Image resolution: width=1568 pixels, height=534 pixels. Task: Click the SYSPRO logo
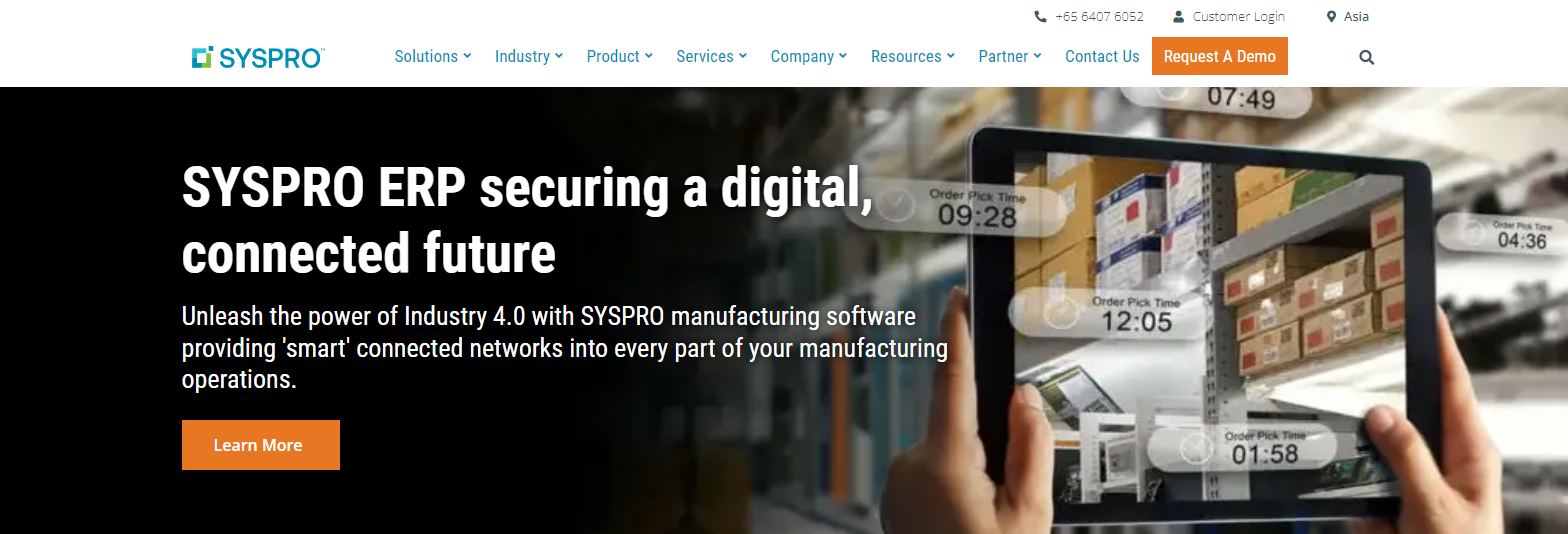[x=258, y=57]
